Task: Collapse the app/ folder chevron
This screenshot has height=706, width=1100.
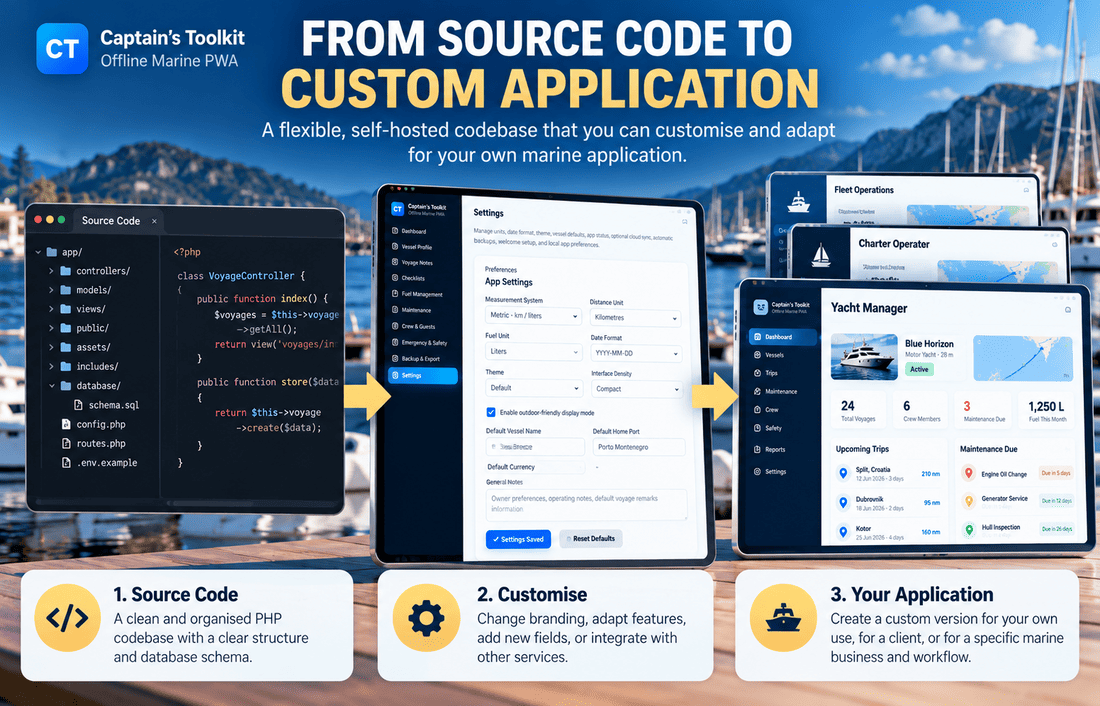Action: 39,252
